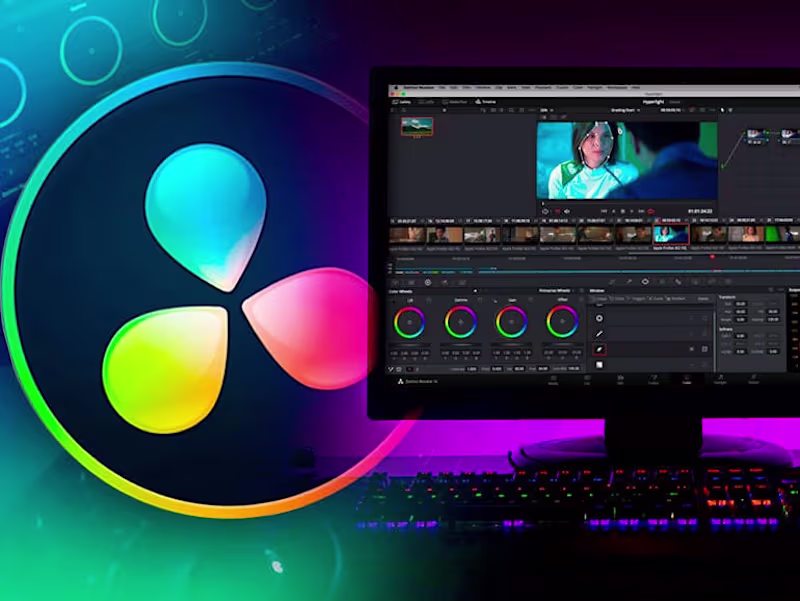Screen dimensions: 800x601
Task: Add a Circle window button
Action: click(617, 298)
